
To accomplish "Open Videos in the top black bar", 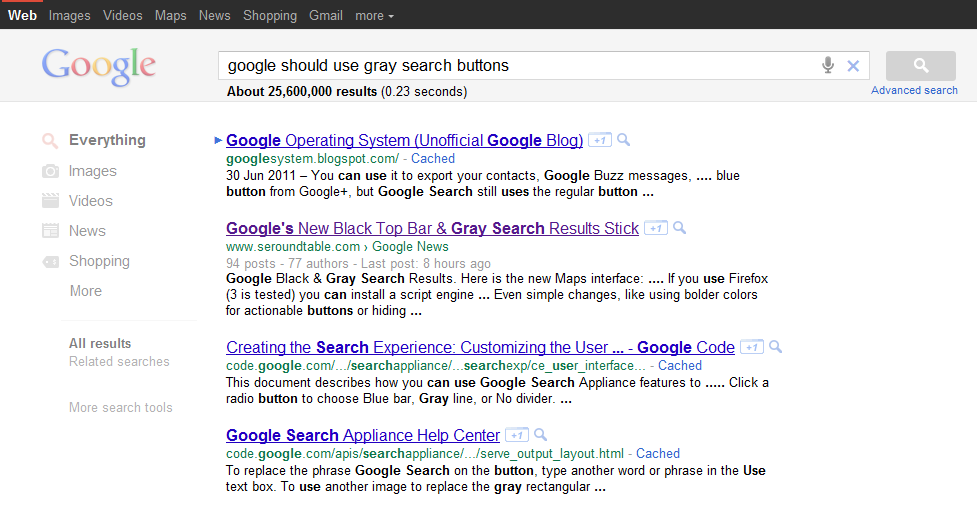I will (x=123, y=16).
